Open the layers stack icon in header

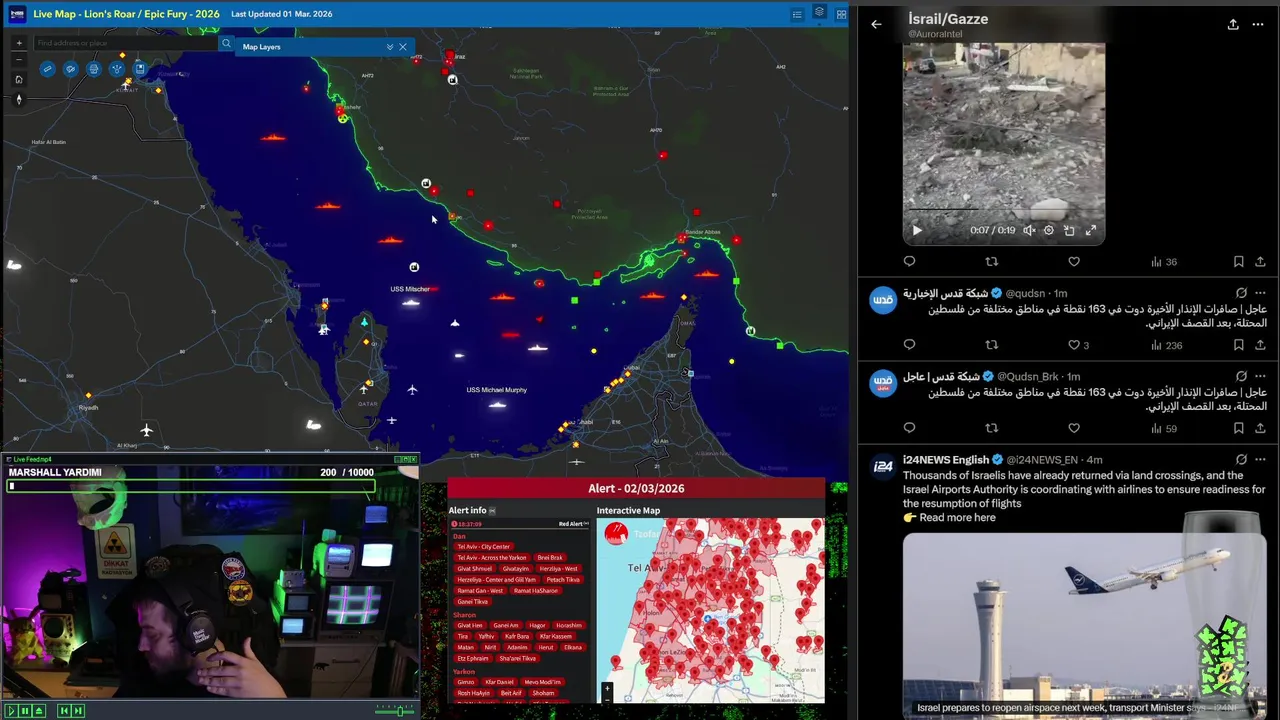pyautogui.click(x=819, y=13)
